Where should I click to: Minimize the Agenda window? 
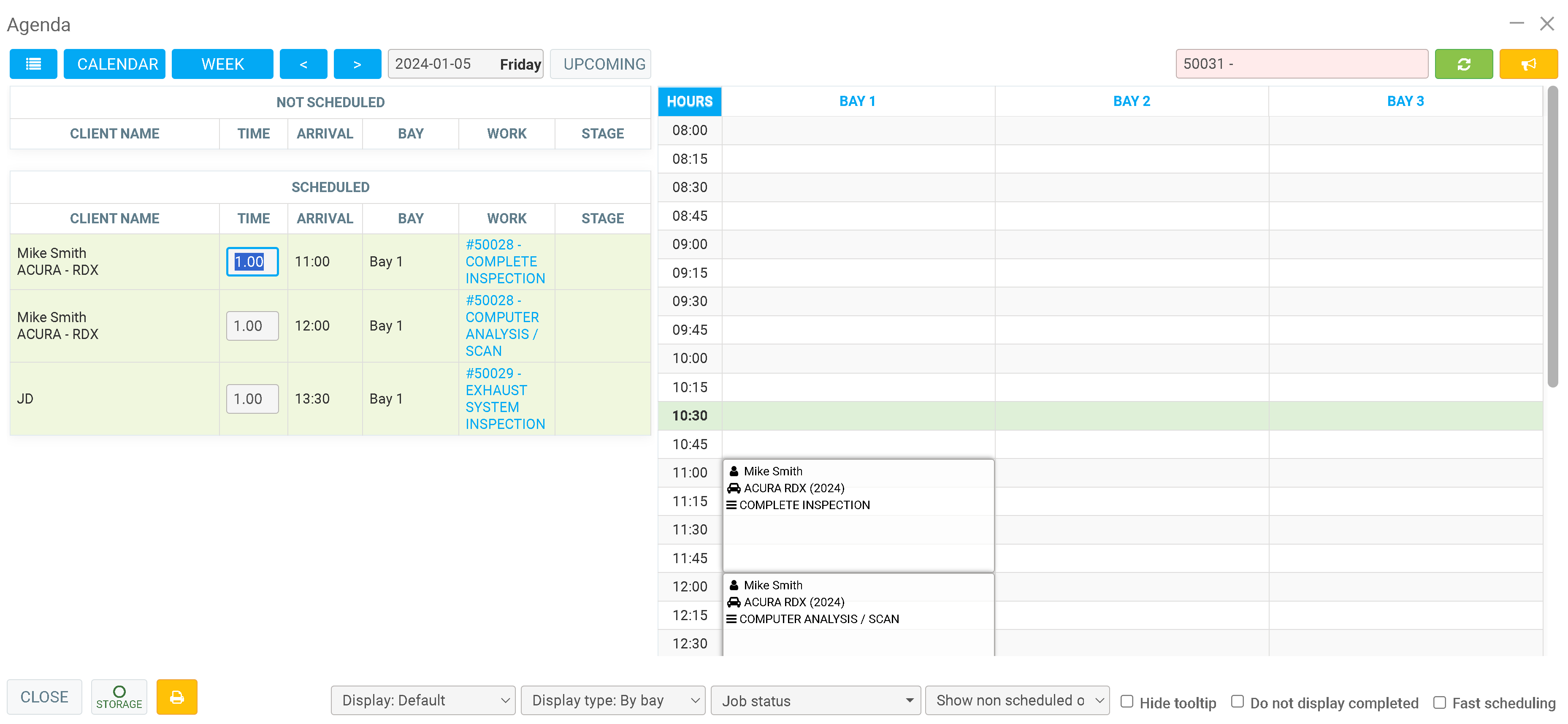[1516, 24]
